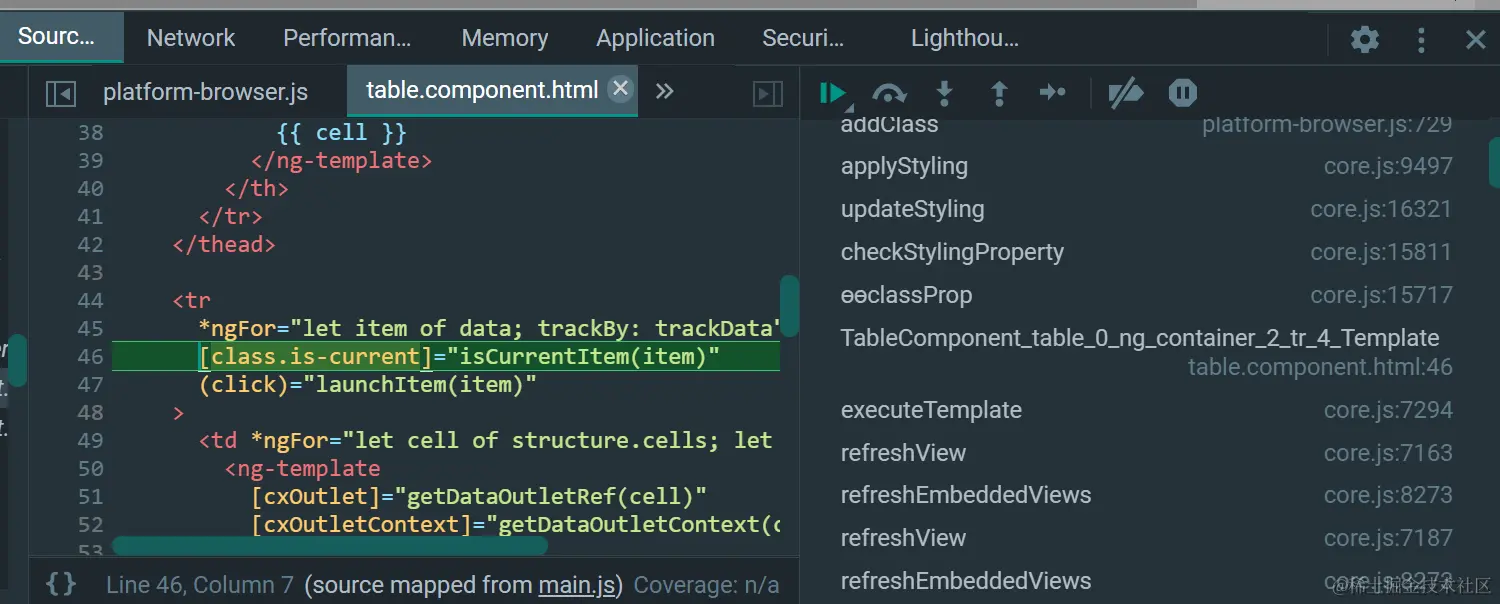Viewport: 1500px width, 604px height.
Task: Click the closing thead tag line
Action: pyautogui.click(x=224, y=244)
